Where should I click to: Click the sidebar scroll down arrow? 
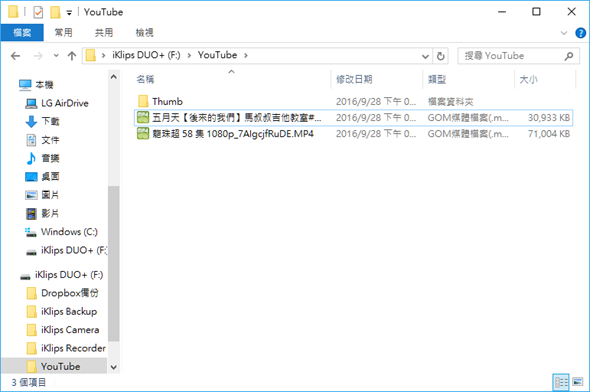114,367
